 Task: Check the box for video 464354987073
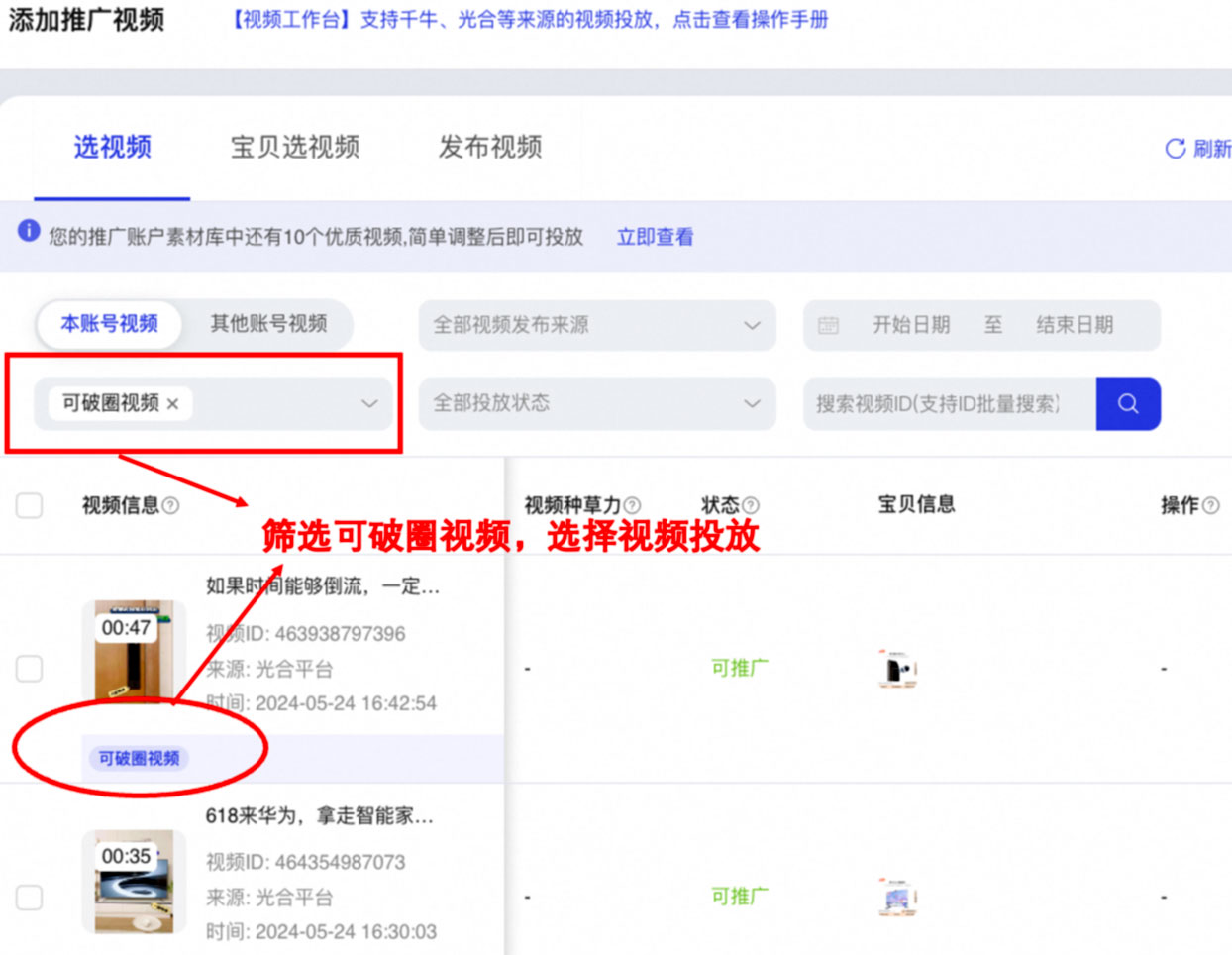click(30, 898)
